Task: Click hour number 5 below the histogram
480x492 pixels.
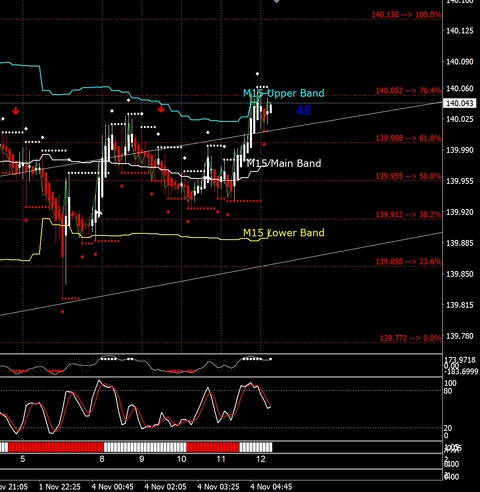Action: [x=23, y=459]
